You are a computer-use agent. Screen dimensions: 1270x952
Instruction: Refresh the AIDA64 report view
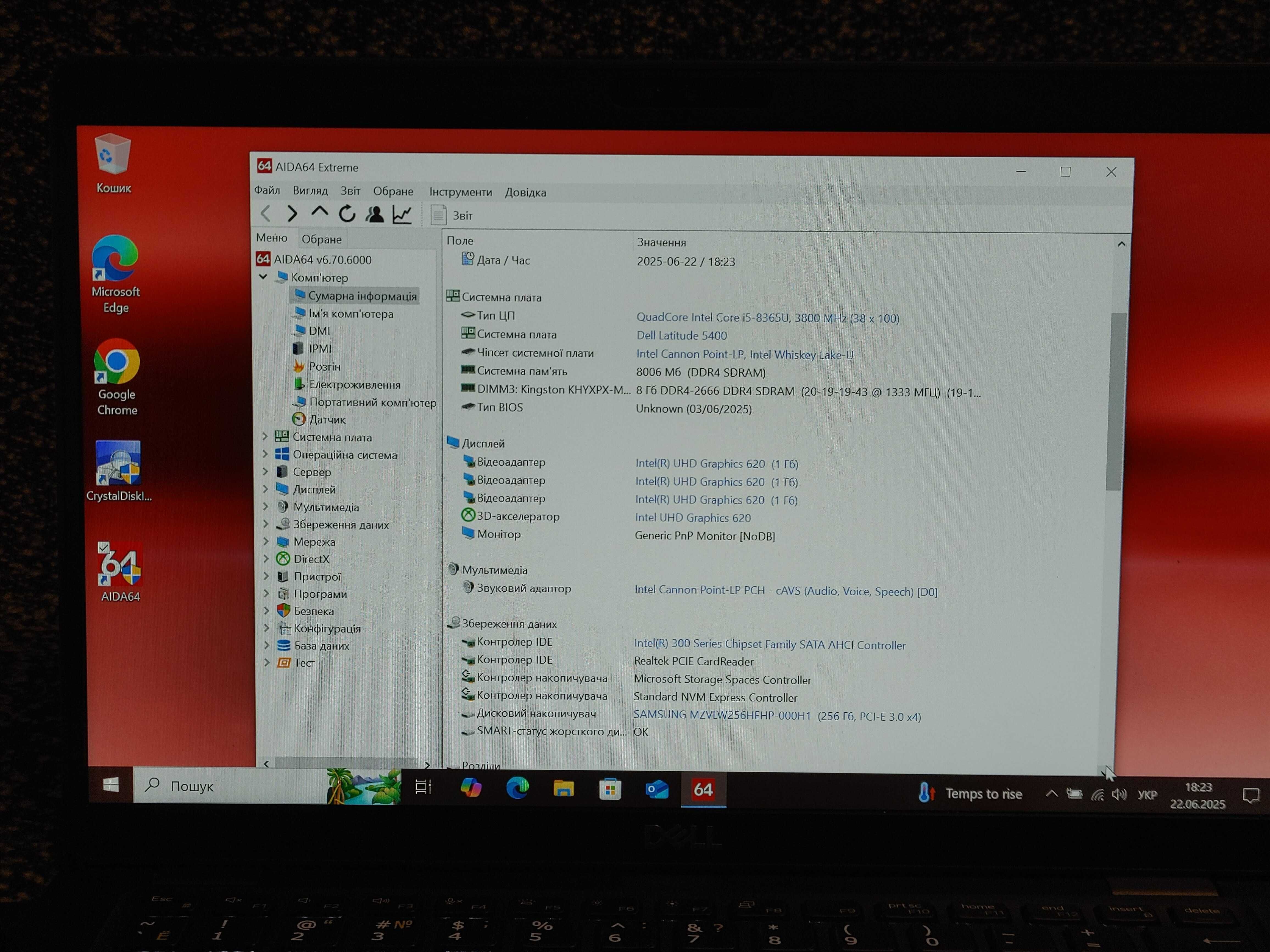click(347, 214)
